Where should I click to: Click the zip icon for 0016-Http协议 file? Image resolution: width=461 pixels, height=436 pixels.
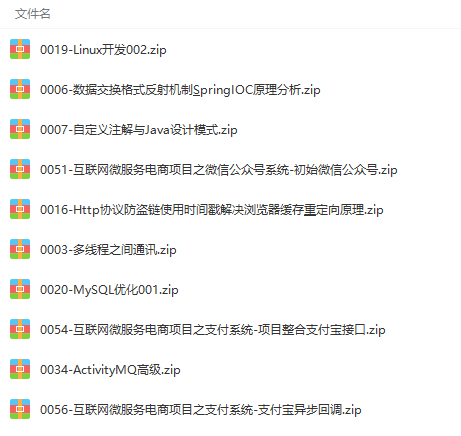(x=20, y=209)
